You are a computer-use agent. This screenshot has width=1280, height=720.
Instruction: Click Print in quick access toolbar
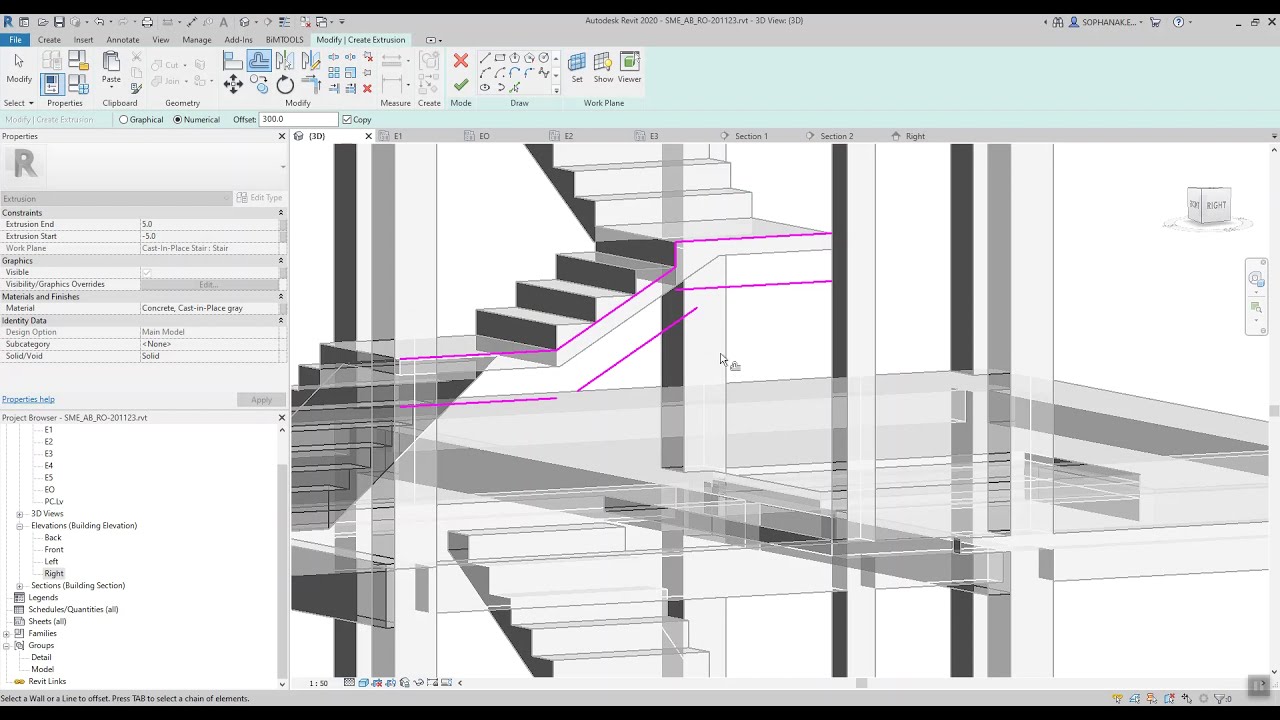[x=147, y=21]
